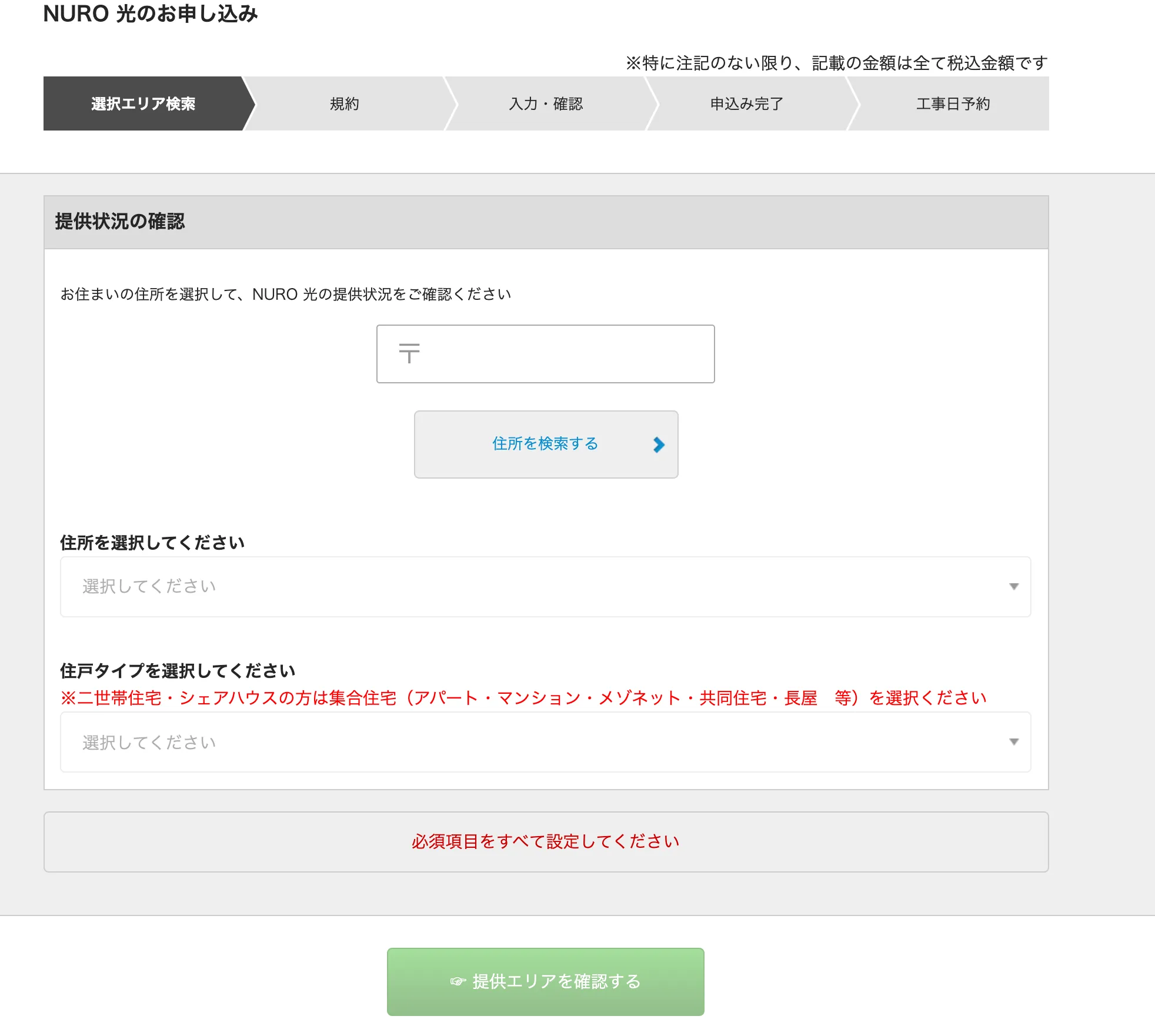Click the blue chevron arrow beside 住所を検索する
The height and width of the screenshot is (1036, 1155).
[658, 445]
